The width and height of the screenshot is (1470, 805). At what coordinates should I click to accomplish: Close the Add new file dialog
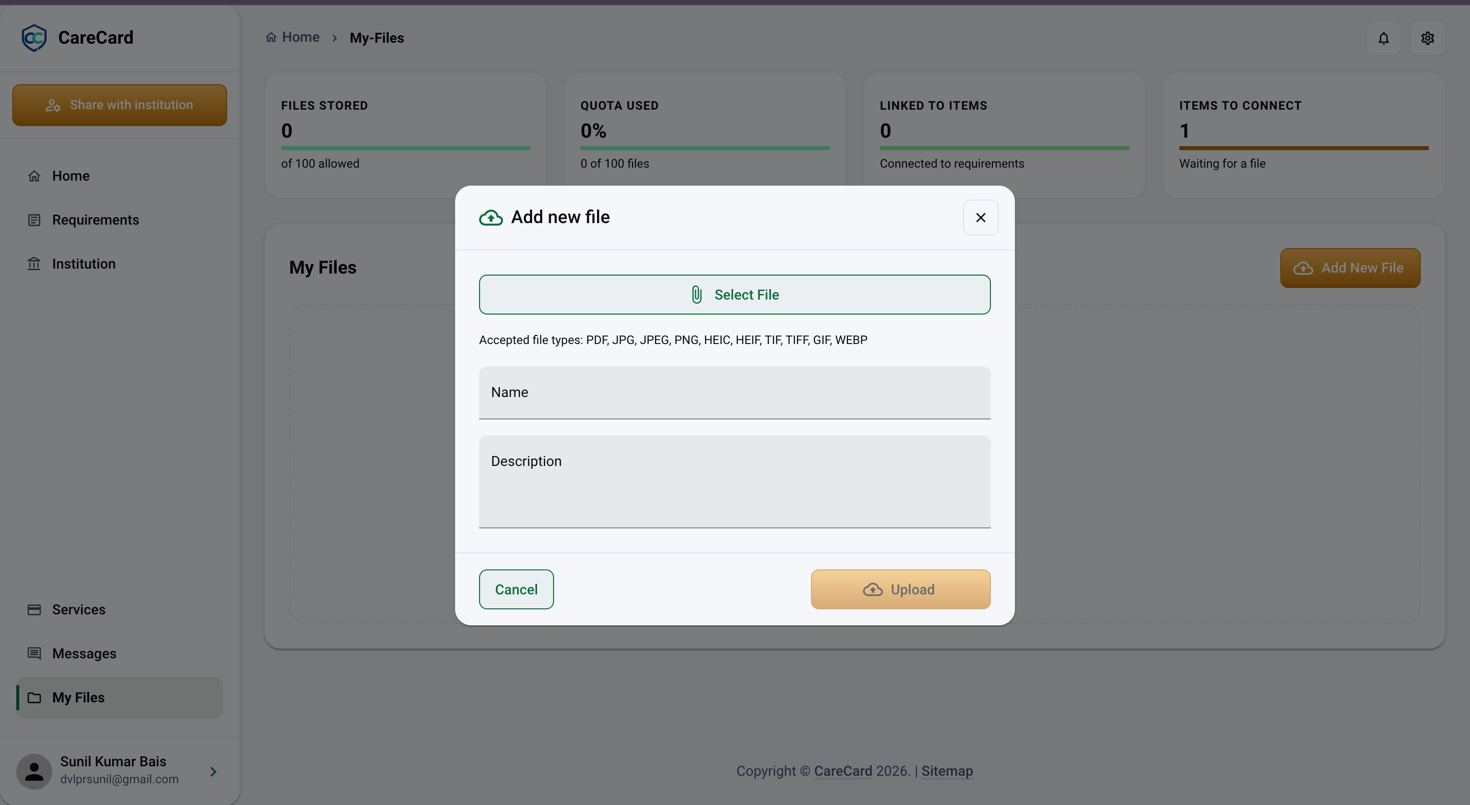[x=981, y=218]
